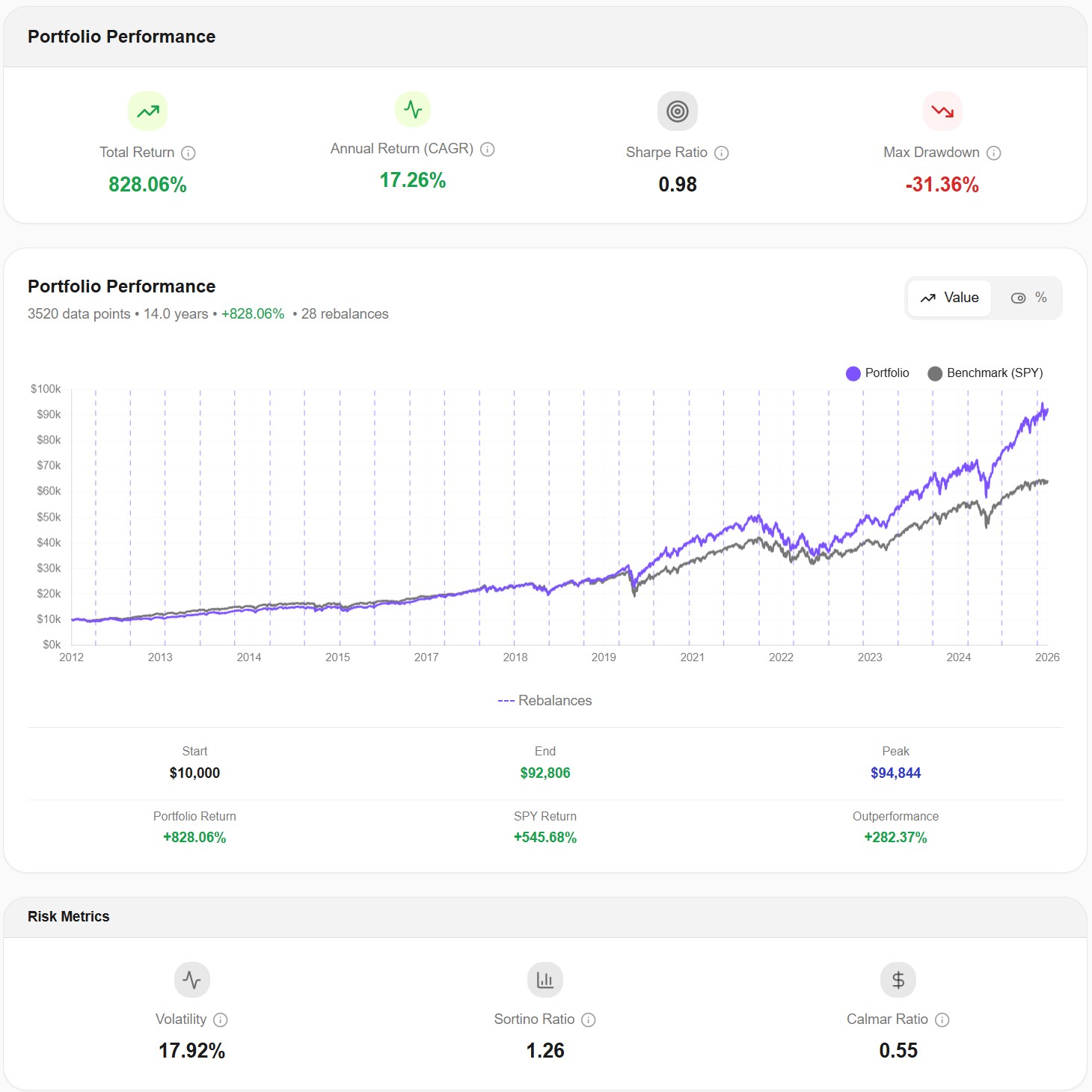
Task: Click the Max Drawdown red arrow icon
Action: (943, 110)
